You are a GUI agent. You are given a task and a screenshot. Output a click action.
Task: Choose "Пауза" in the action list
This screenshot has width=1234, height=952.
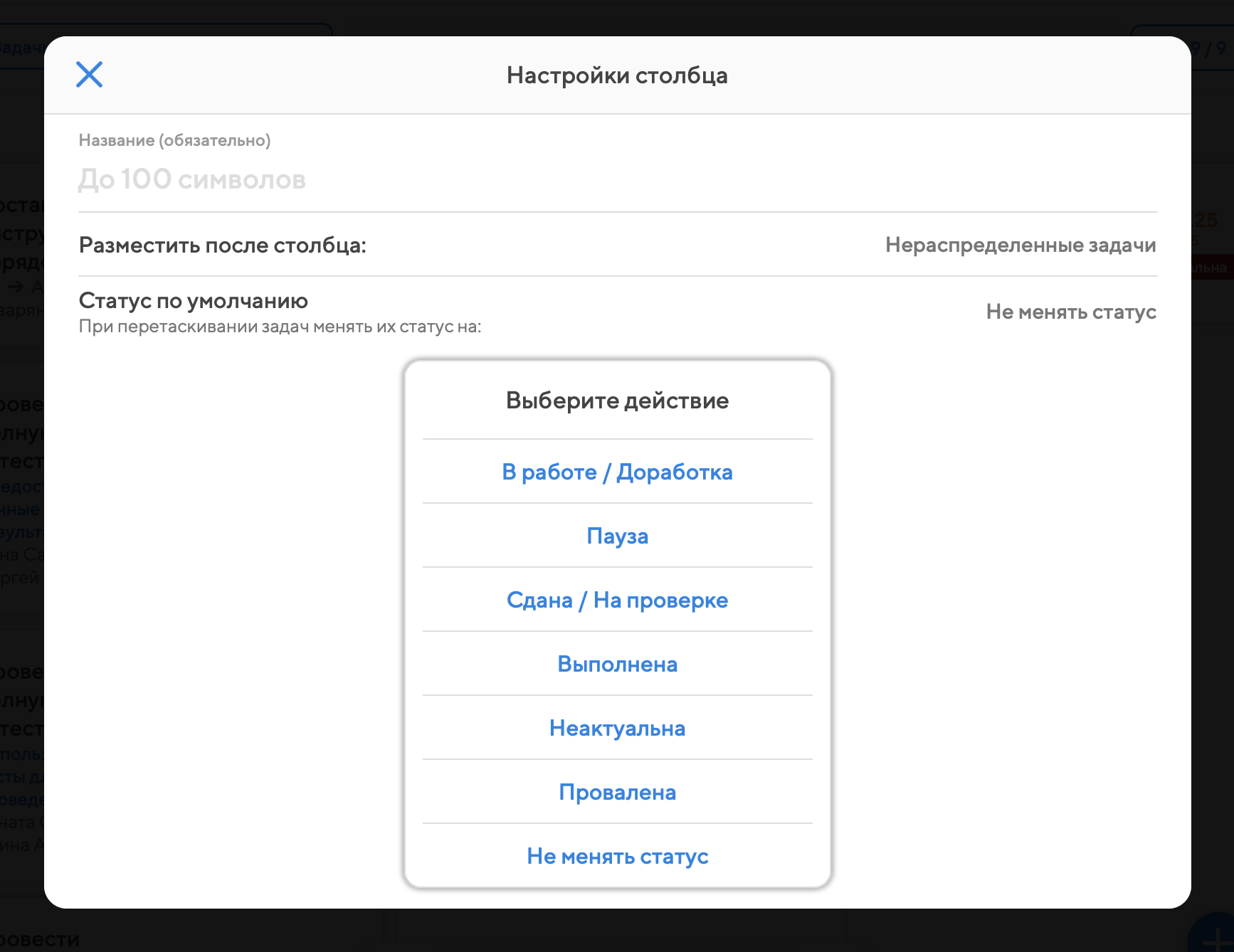pyautogui.click(x=617, y=536)
